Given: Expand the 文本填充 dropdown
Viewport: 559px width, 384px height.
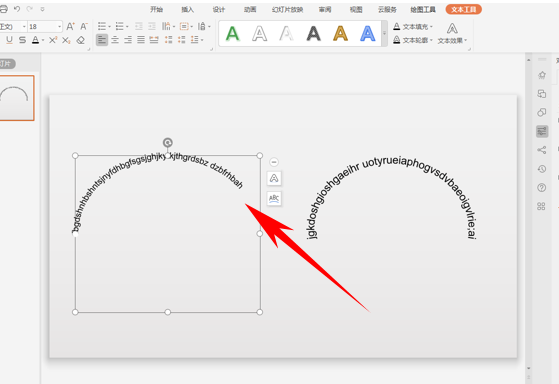Looking at the screenshot, I should (431, 27).
